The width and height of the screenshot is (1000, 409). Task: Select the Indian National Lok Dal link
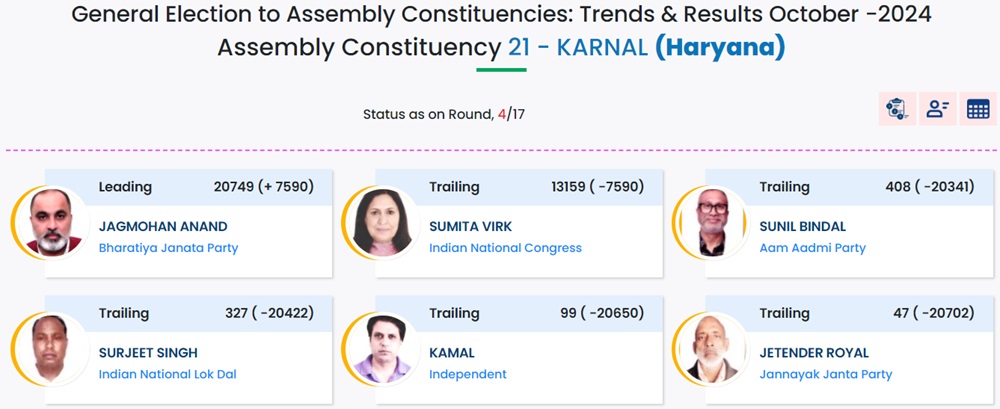tap(167, 375)
